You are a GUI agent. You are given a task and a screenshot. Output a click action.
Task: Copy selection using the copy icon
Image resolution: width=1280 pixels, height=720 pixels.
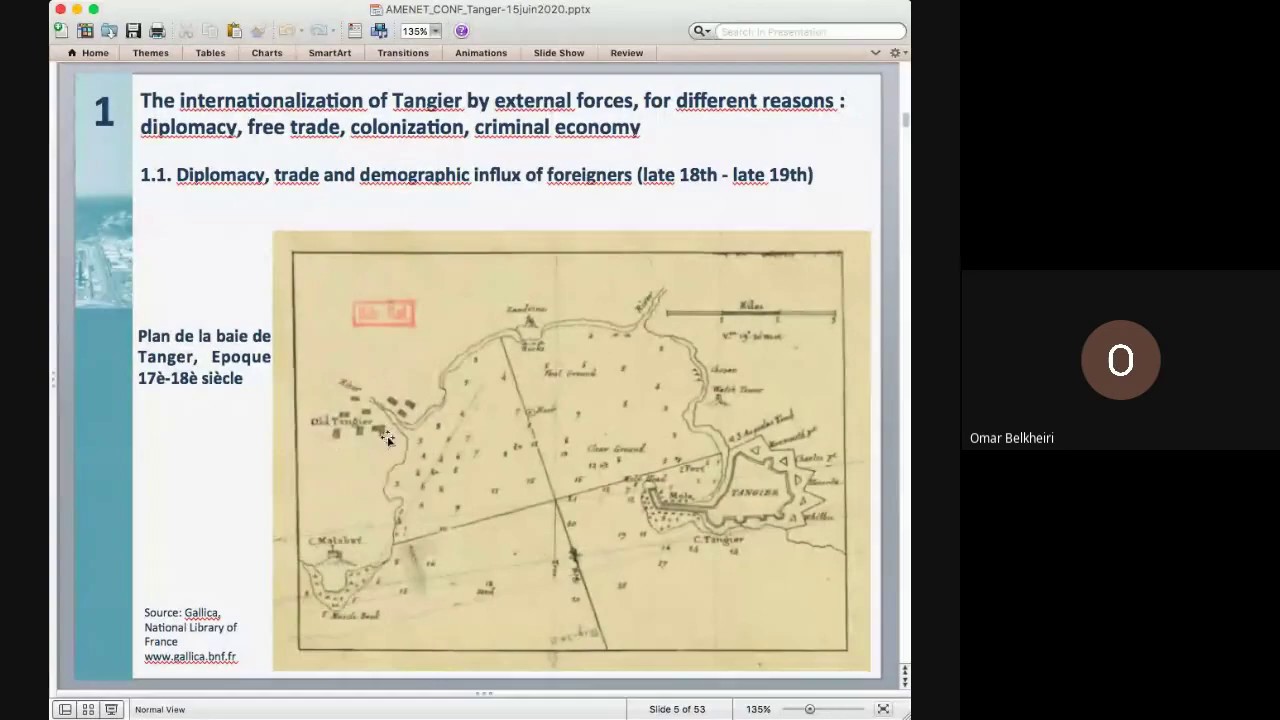click(x=210, y=31)
